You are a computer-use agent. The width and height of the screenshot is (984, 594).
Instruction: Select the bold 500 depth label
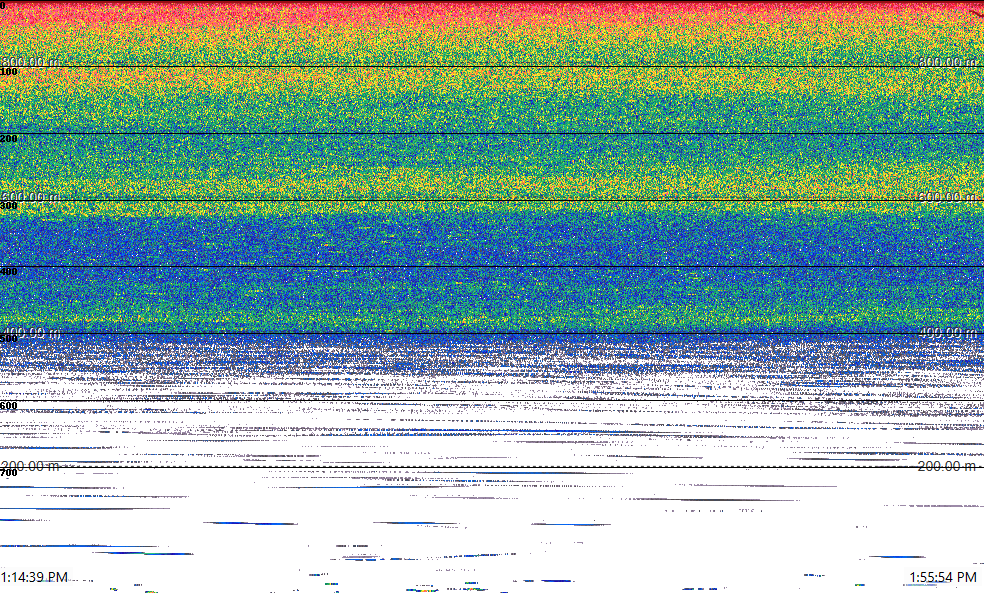[9, 339]
